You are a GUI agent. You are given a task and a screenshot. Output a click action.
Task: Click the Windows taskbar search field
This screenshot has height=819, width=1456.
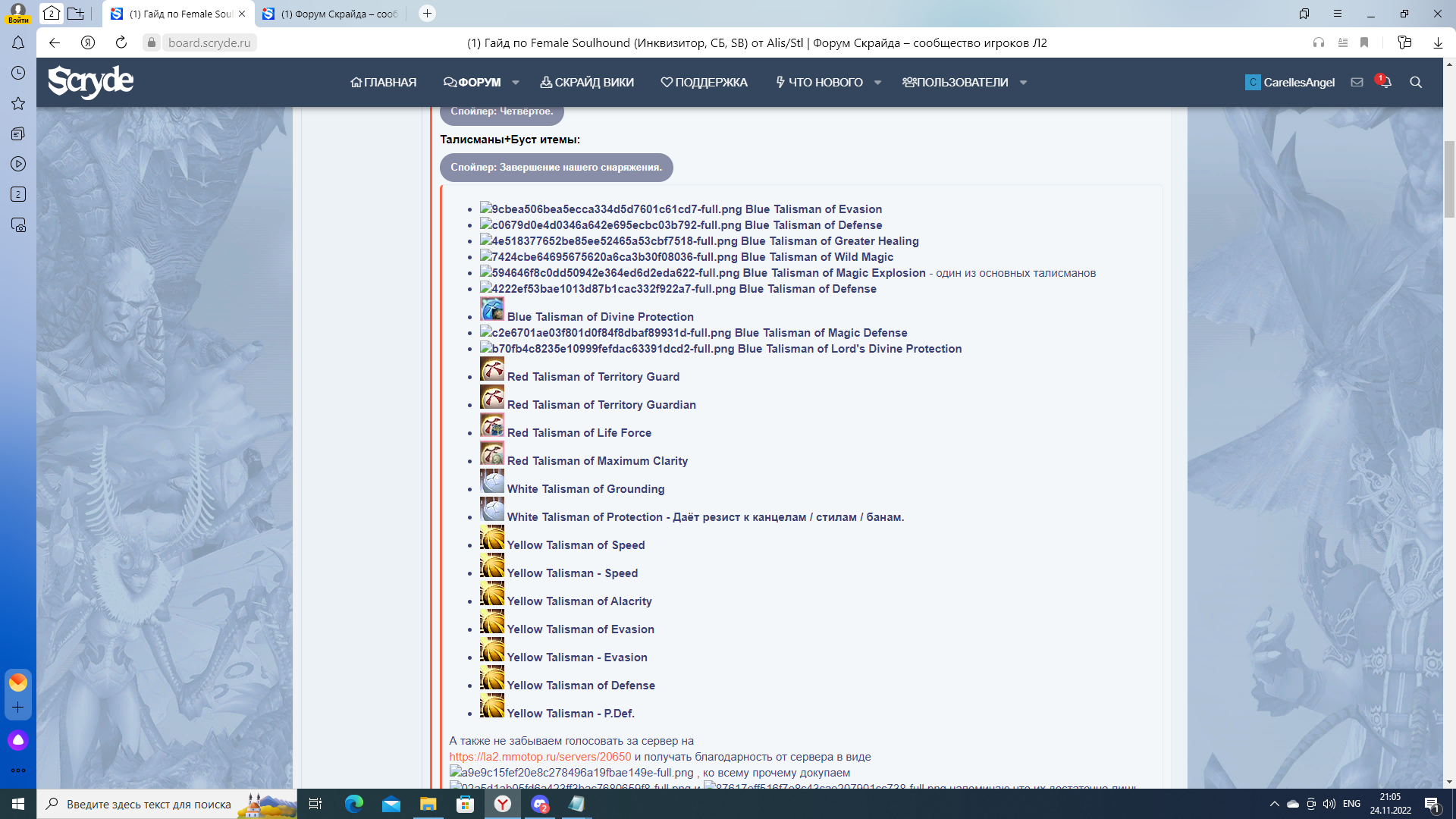click(x=149, y=804)
